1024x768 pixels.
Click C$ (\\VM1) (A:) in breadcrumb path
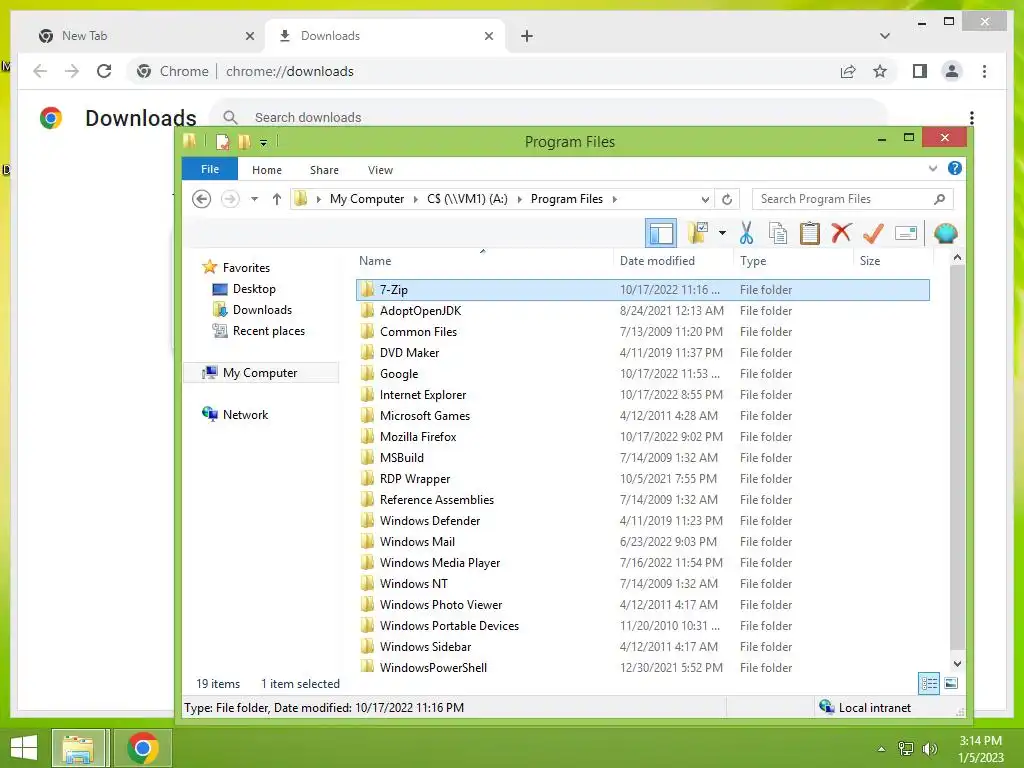pyautogui.click(x=467, y=199)
